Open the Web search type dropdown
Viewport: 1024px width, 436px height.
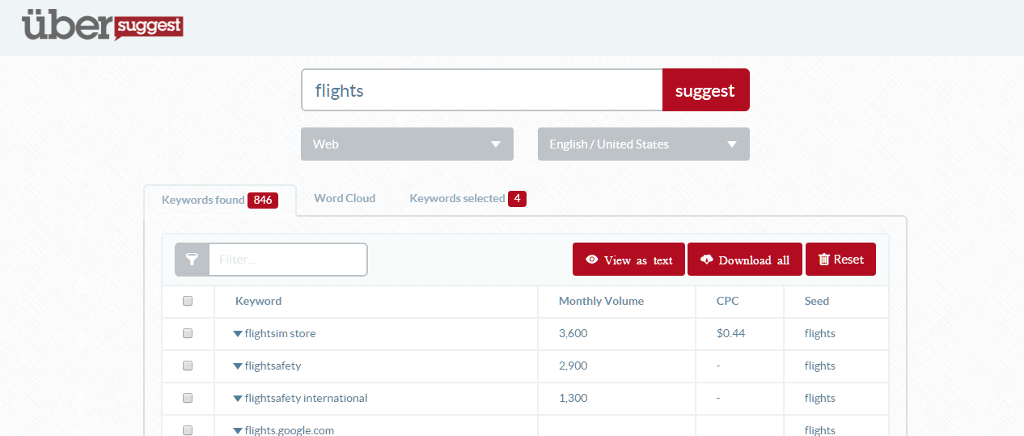(407, 144)
